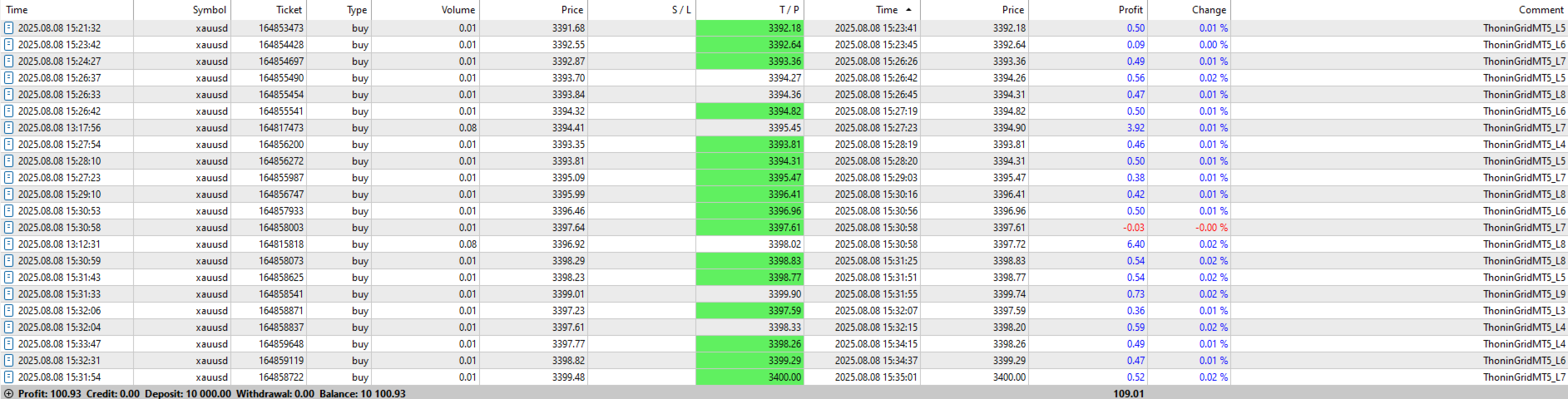Click the ticket number 164859648

coord(281,344)
